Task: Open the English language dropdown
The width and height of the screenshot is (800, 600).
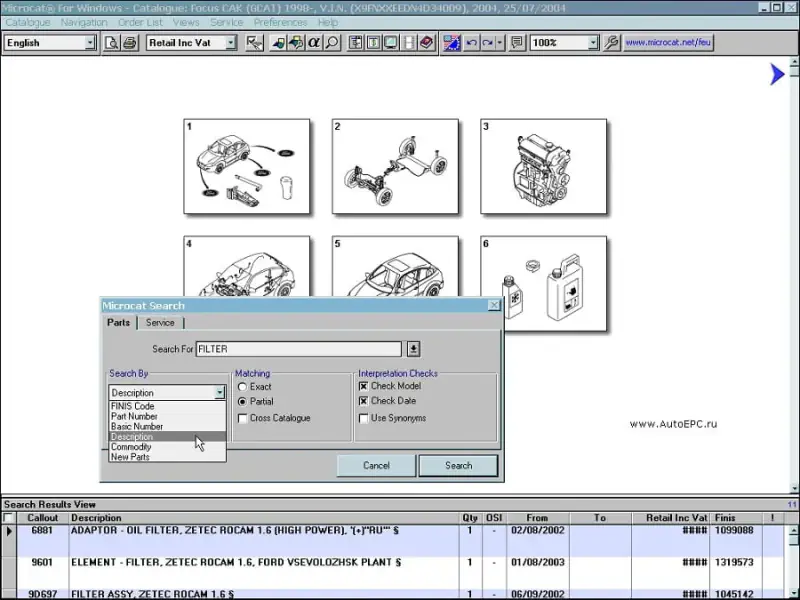Action: (89, 43)
